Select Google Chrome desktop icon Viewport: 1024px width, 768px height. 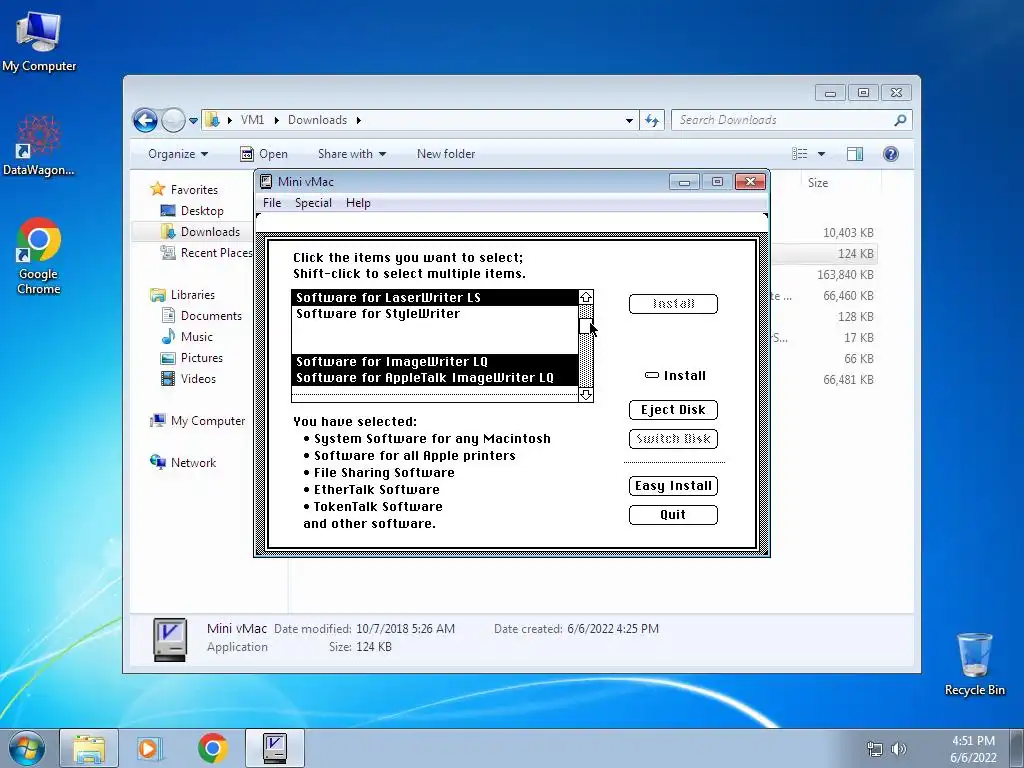pyautogui.click(x=39, y=256)
